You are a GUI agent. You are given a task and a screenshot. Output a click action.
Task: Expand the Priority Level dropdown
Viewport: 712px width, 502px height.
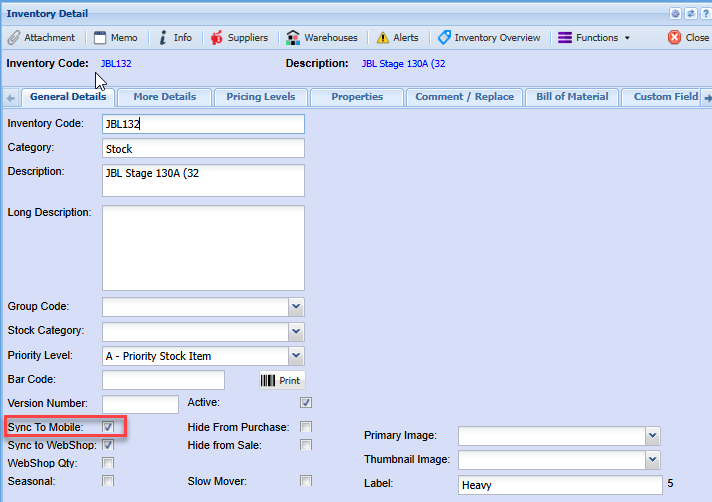tap(296, 356)
